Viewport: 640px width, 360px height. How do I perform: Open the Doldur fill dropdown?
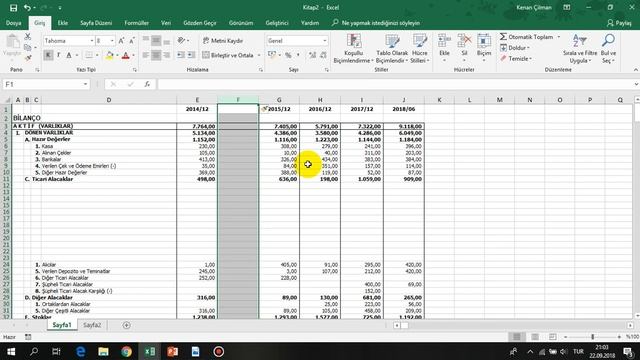coord(515,48)
